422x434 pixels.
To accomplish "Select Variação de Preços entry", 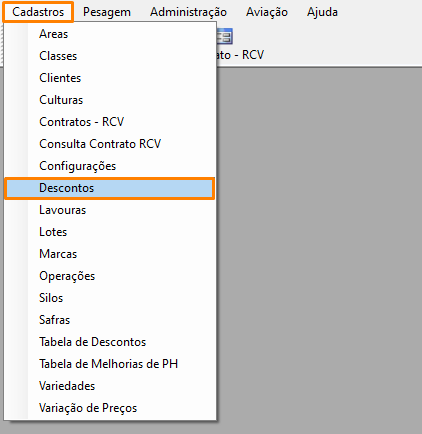I will (x=110, y=408).
